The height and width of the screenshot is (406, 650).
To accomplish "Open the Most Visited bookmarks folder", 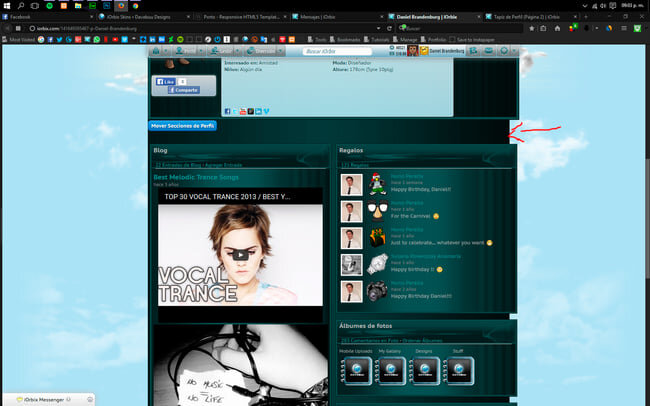I will point(19,39).
